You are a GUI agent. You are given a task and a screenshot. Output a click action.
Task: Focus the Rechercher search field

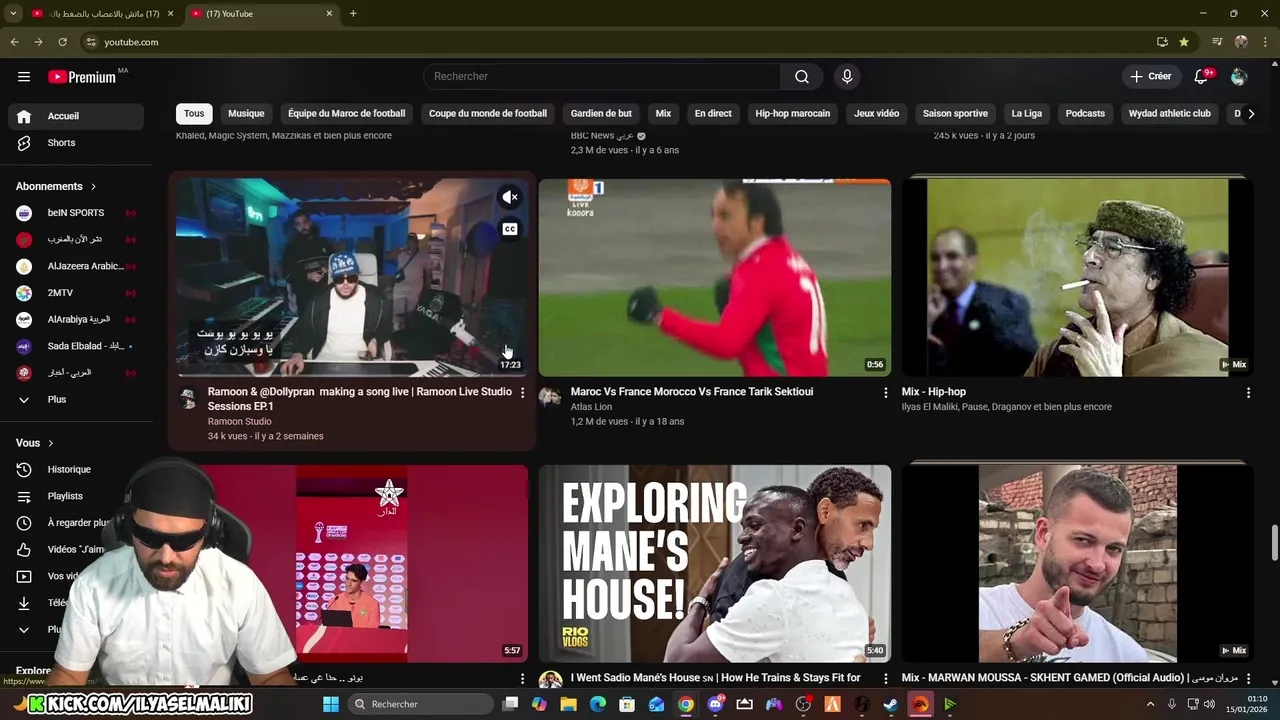602,77
